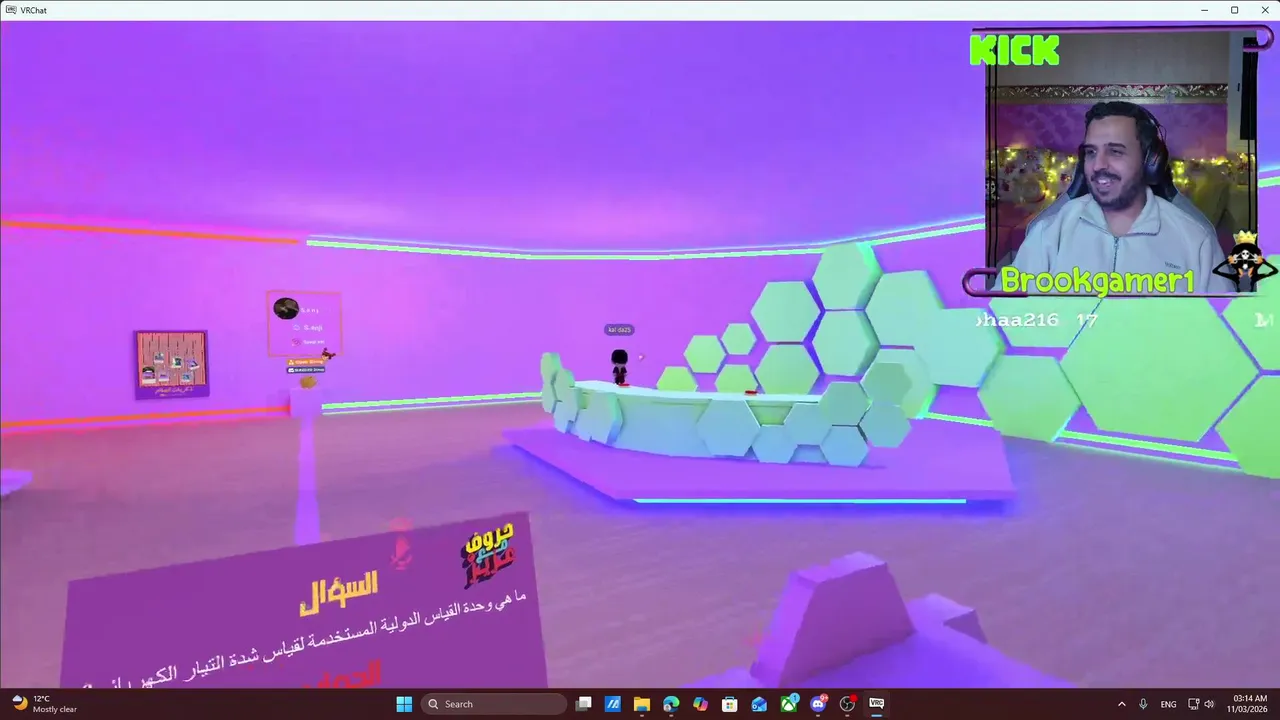The height and width of the screenshot is (720, 1280).
Task: Open Discord from the taskbar
Action: click(818, 704)
